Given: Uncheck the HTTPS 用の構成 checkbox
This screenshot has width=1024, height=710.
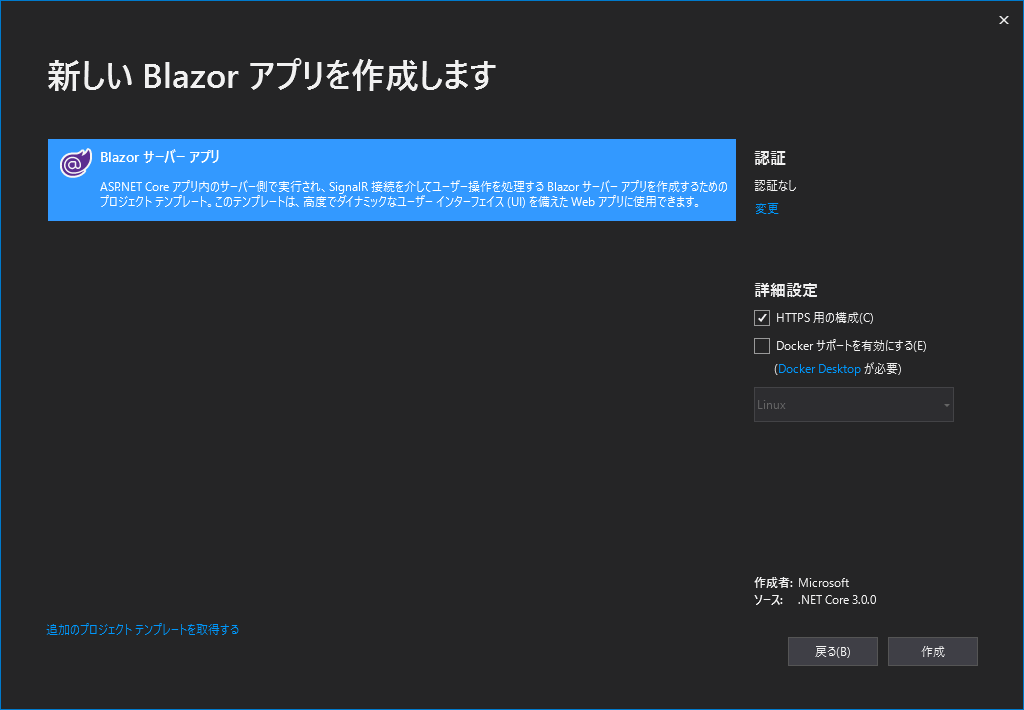Looking at the screenshot, I should tap(761, 318).
